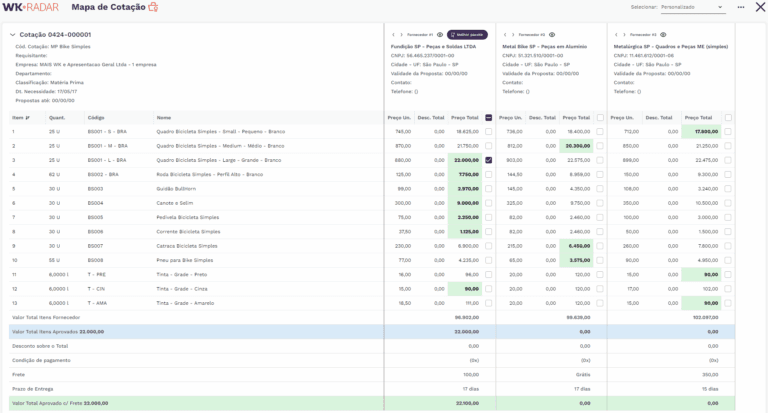Collapse the Cotação 0424-000001 section
The width and height of the screenshot is (768, 413).
point(12,34)
